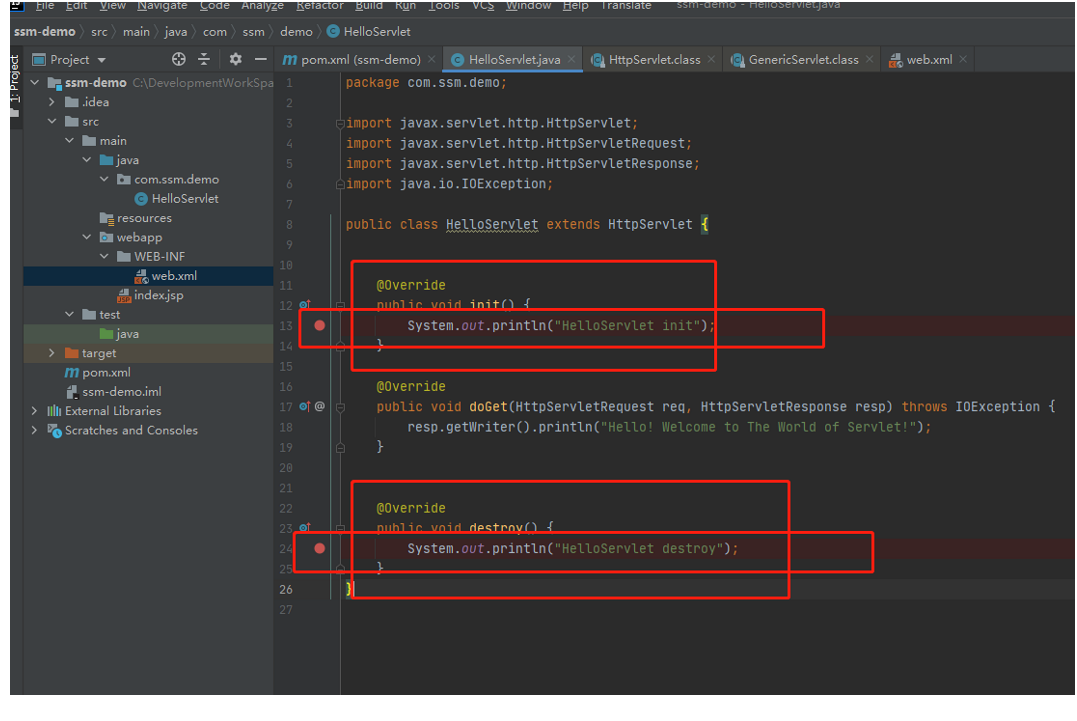Click override gutter icon on line 23
The height and width of the screenshot is (721, 1077).
[x=305, y=527]
